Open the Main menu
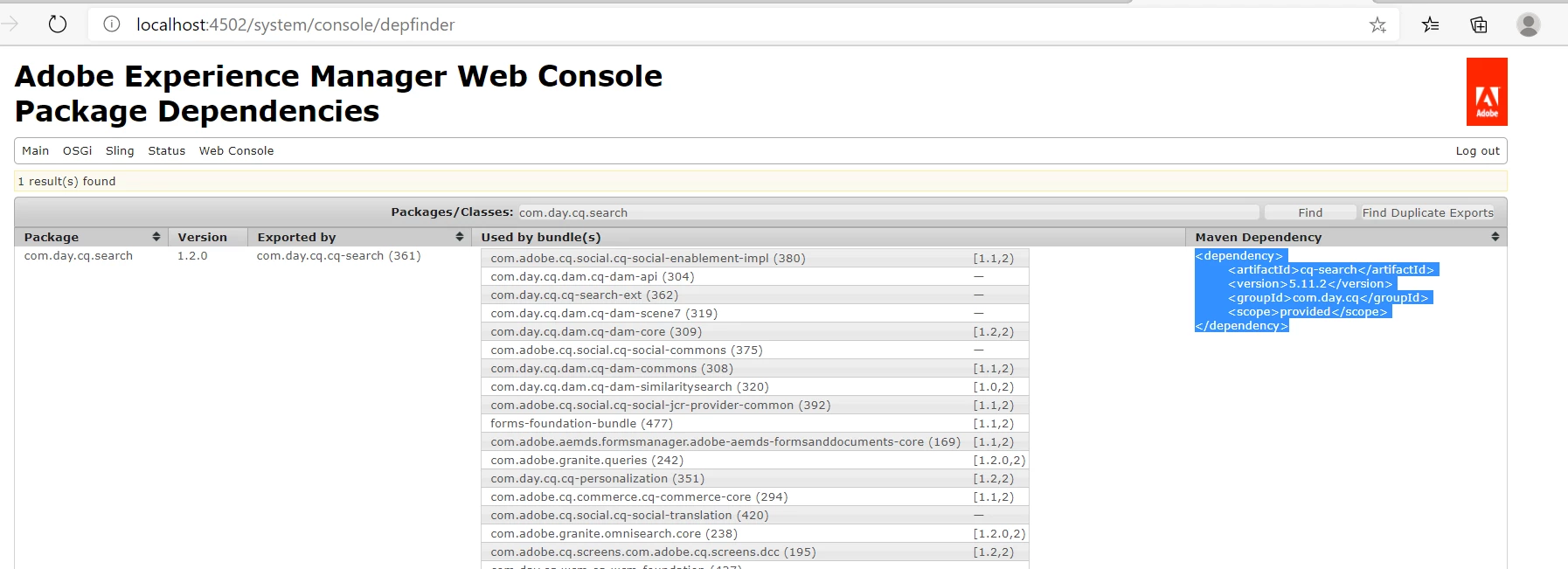 click(36, 150)
